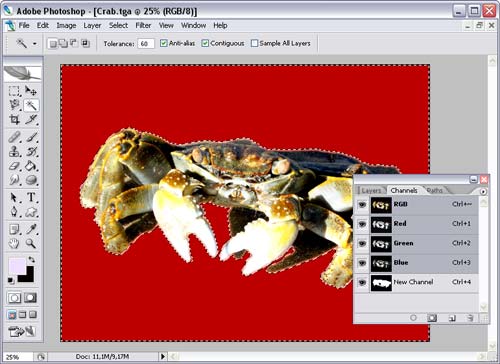
Task: Create a new channel button
Action: click(x=452, y=318)
